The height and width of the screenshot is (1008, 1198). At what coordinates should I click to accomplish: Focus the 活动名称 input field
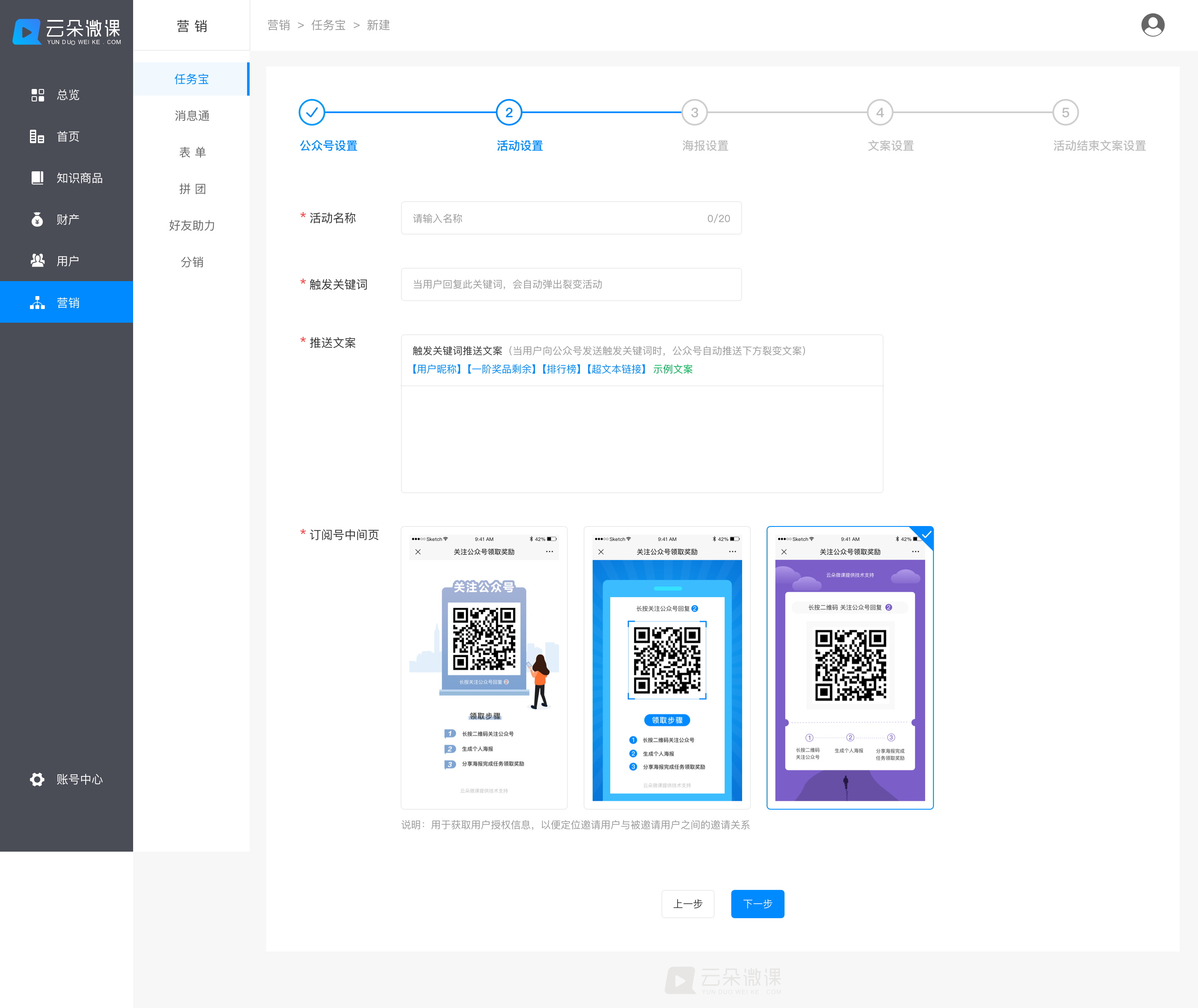pyautogui.click(x=571, y=218)
